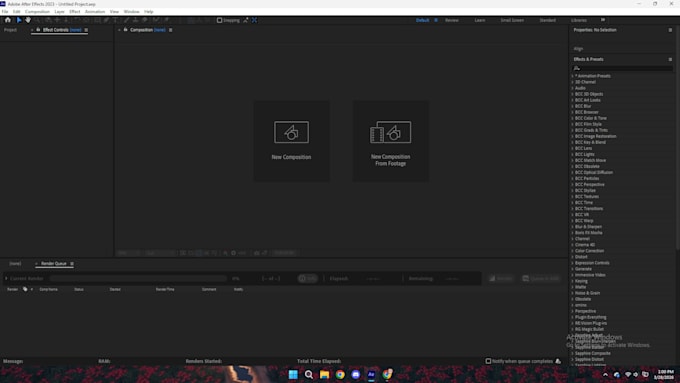Click After Effects icon in taskbar
This screenshot has height=383, width=680.
(371, 374)
